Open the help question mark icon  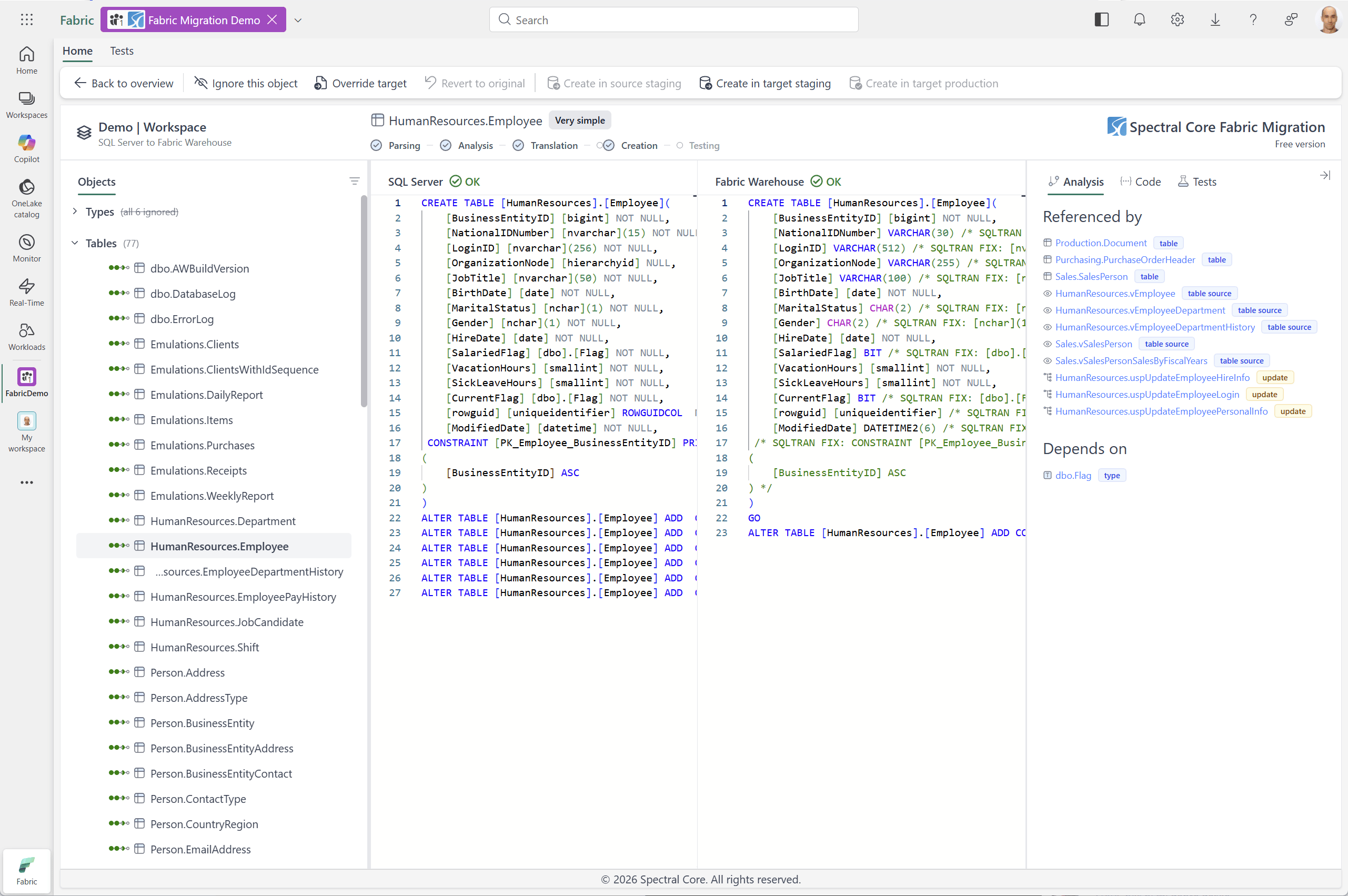click(x=1253, y=20)
